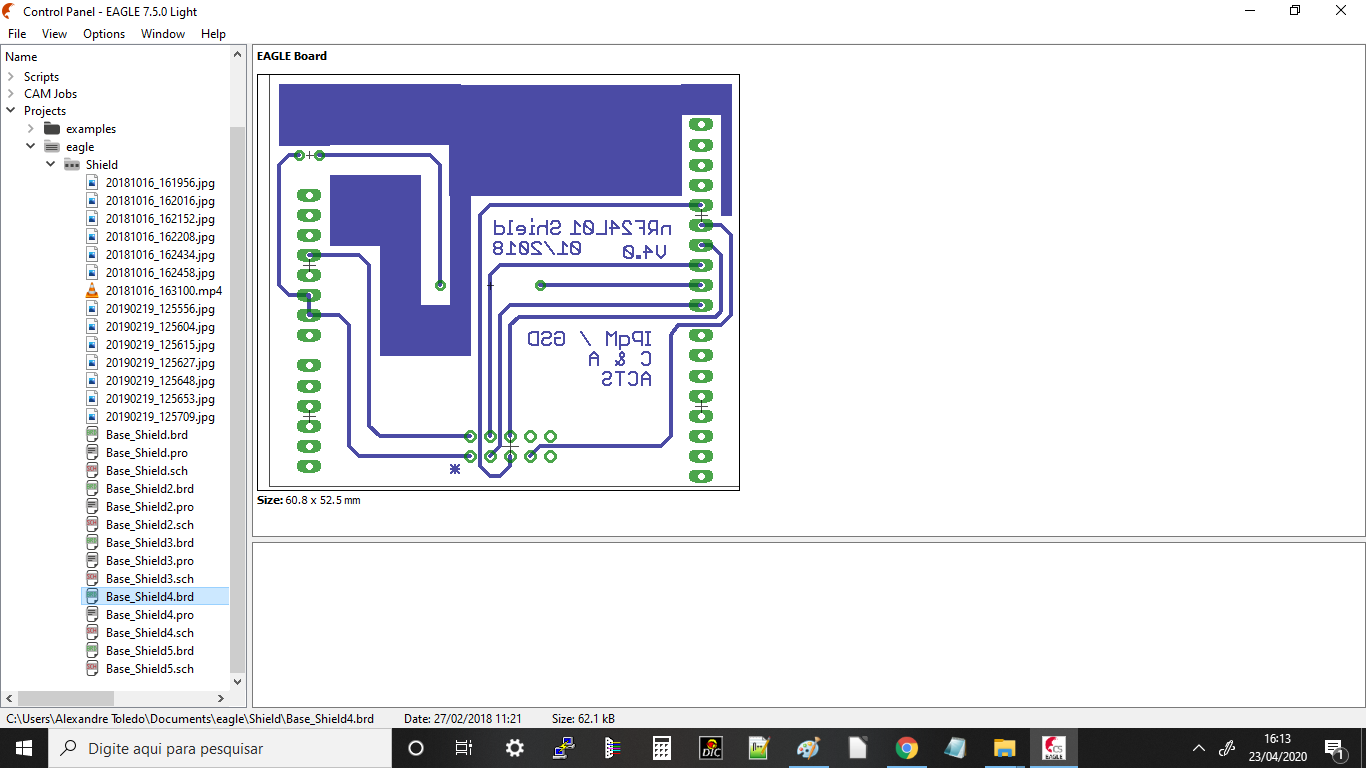This screenshot has height=768, width=1366.
Task: Open the Calculator from the taskbar
Action: (x=661, y=748)
